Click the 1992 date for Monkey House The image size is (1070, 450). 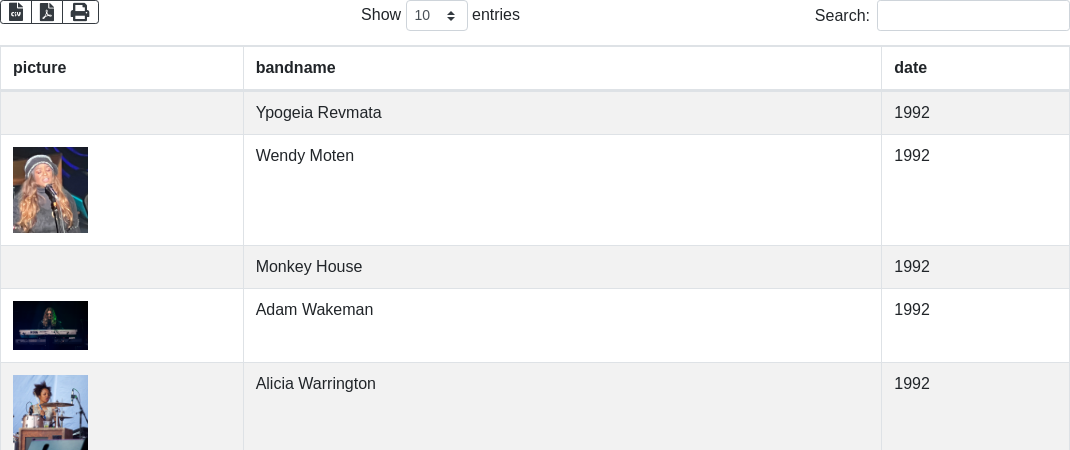tap(912, 267)
